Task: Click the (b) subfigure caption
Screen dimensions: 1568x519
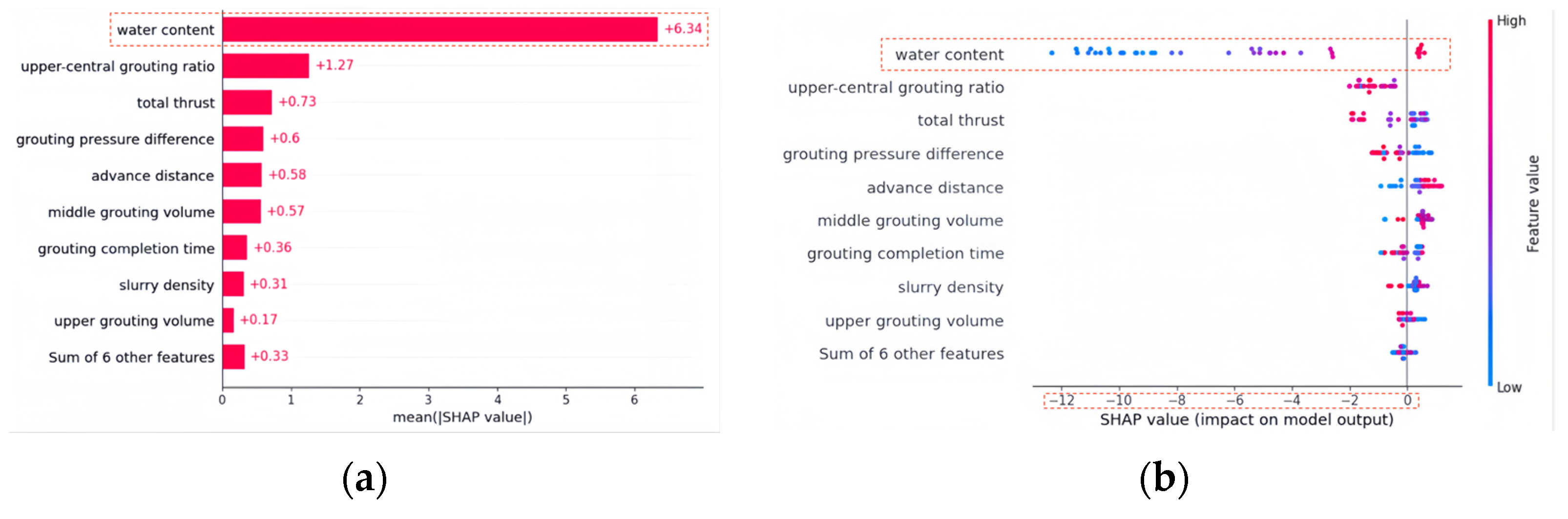Action: click(1163, 479)
